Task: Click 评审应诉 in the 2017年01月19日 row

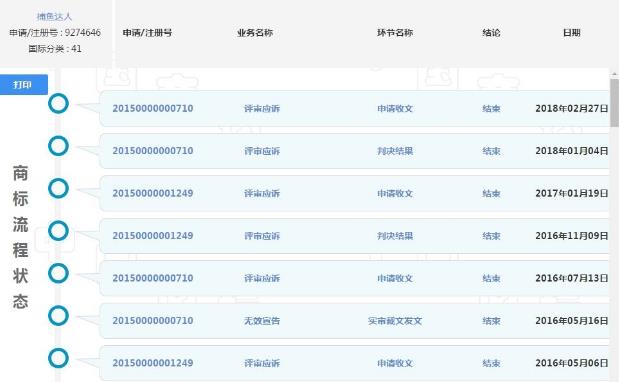Action: [262, 193]
